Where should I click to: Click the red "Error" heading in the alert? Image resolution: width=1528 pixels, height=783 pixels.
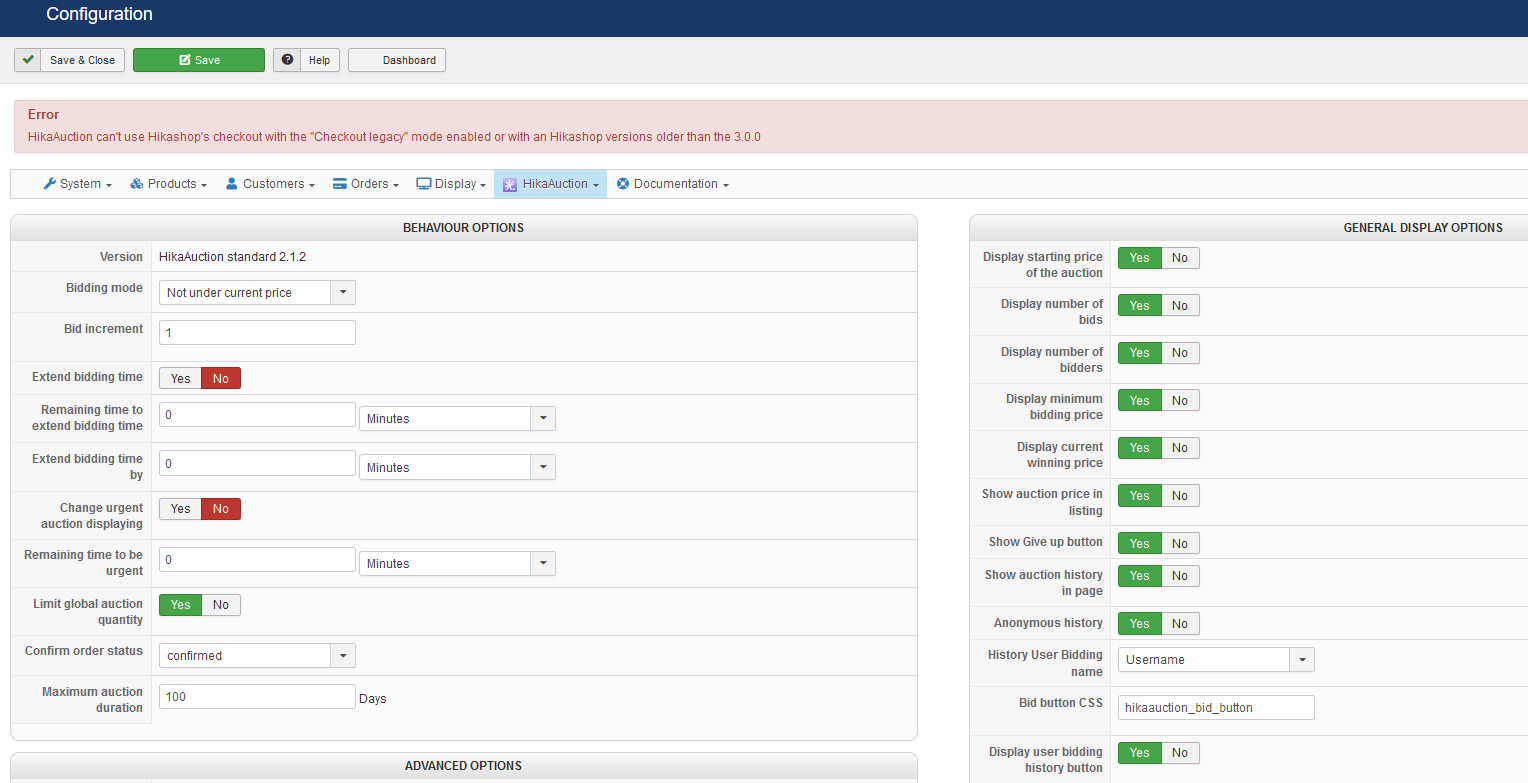(44, 114)
